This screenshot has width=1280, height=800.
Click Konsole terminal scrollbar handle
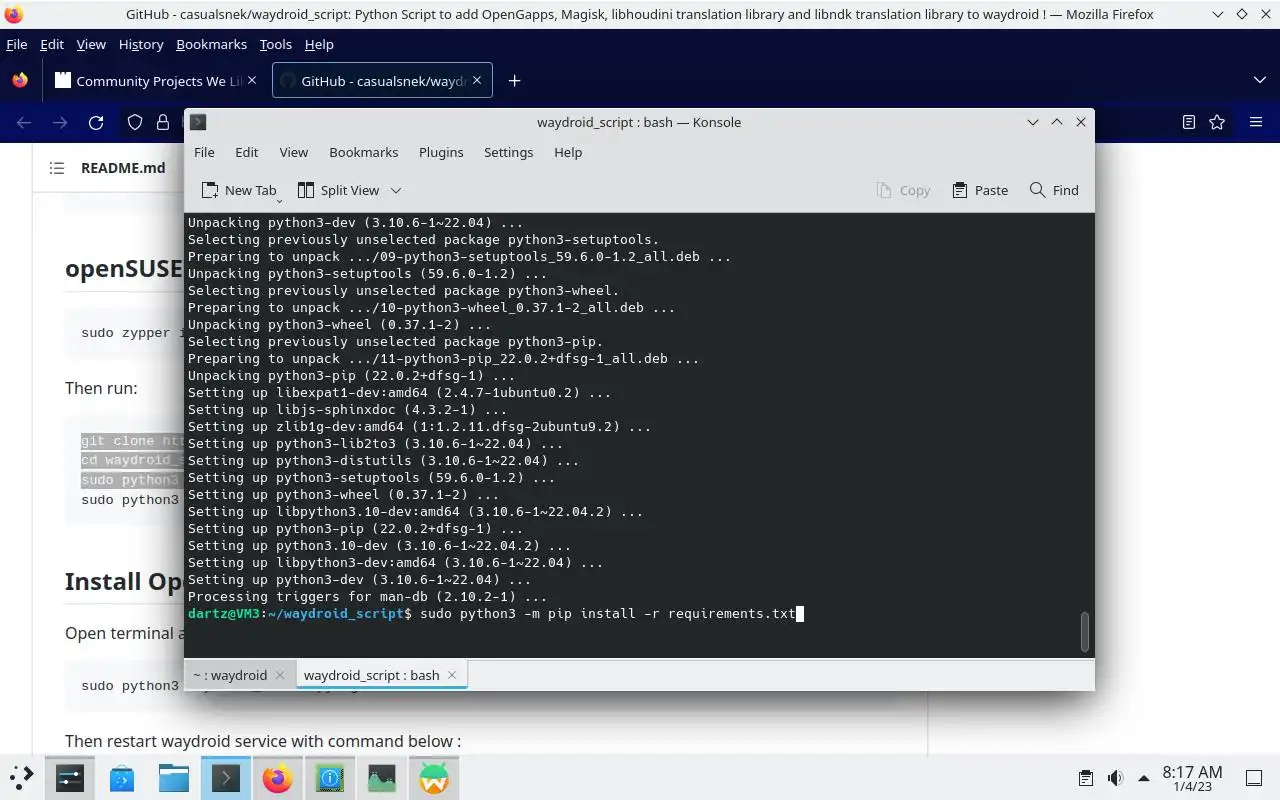[1084, 631]
